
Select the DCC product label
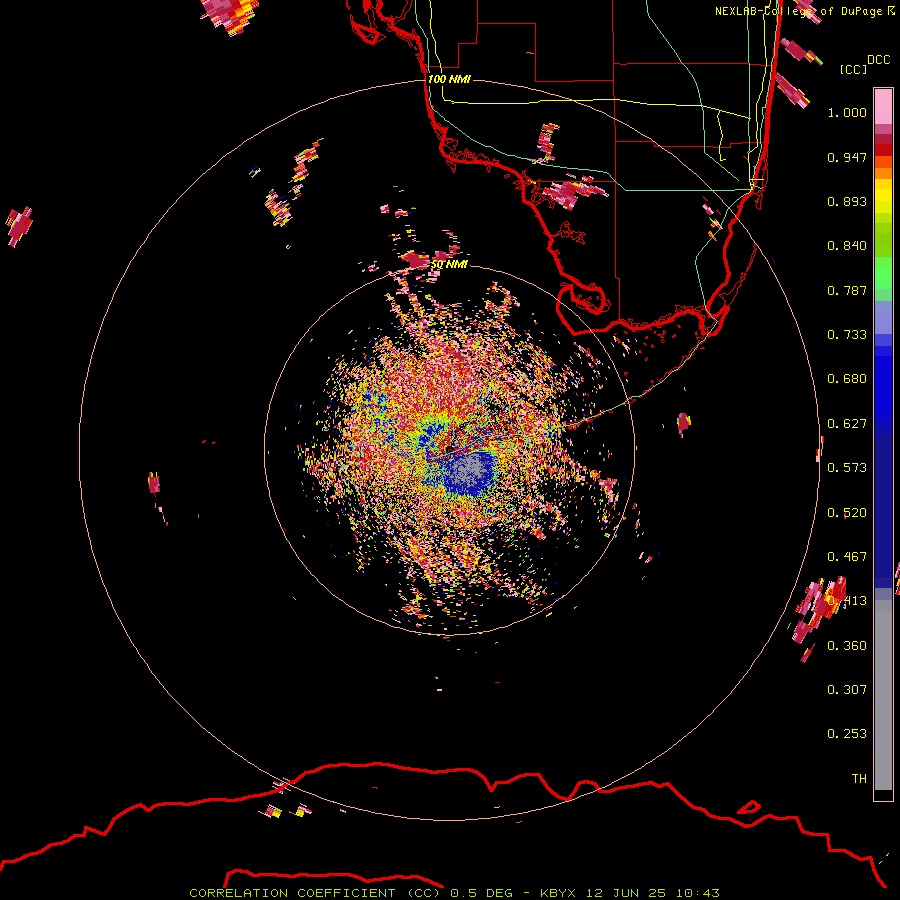pyautogui.click(x=879, y=60)
